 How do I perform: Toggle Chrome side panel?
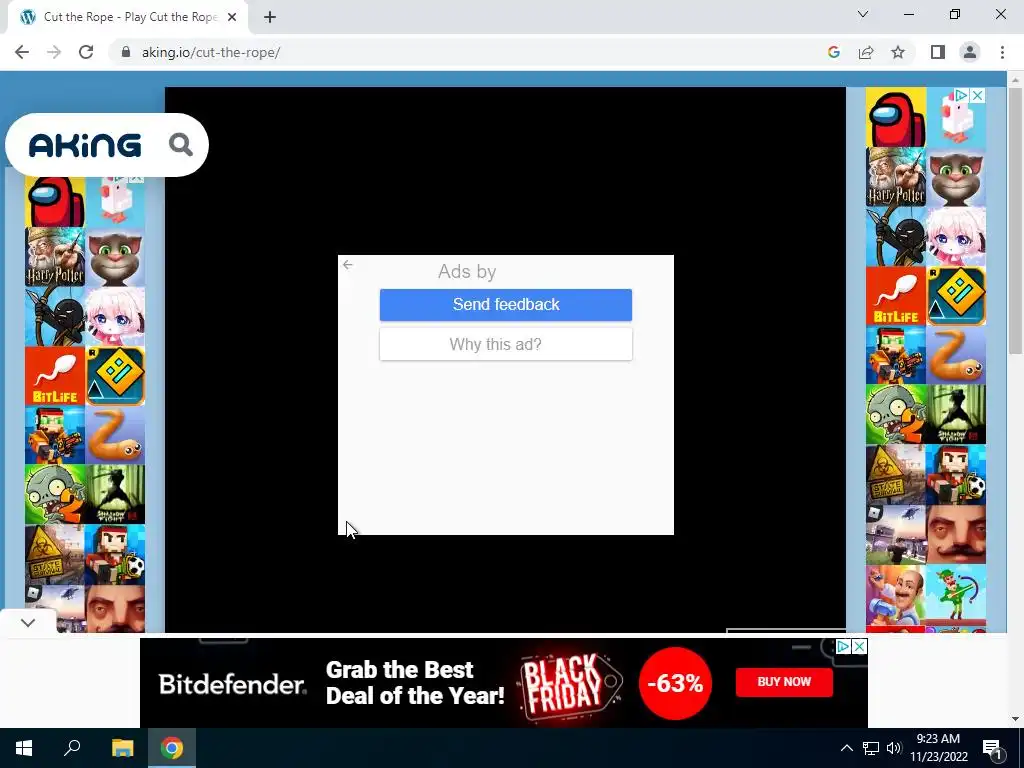click(938, 52)
